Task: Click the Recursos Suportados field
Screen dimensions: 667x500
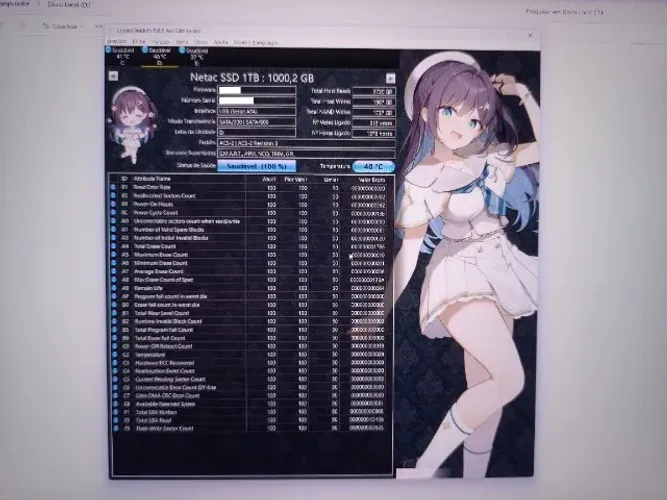Action: click(x=306, y=153)
